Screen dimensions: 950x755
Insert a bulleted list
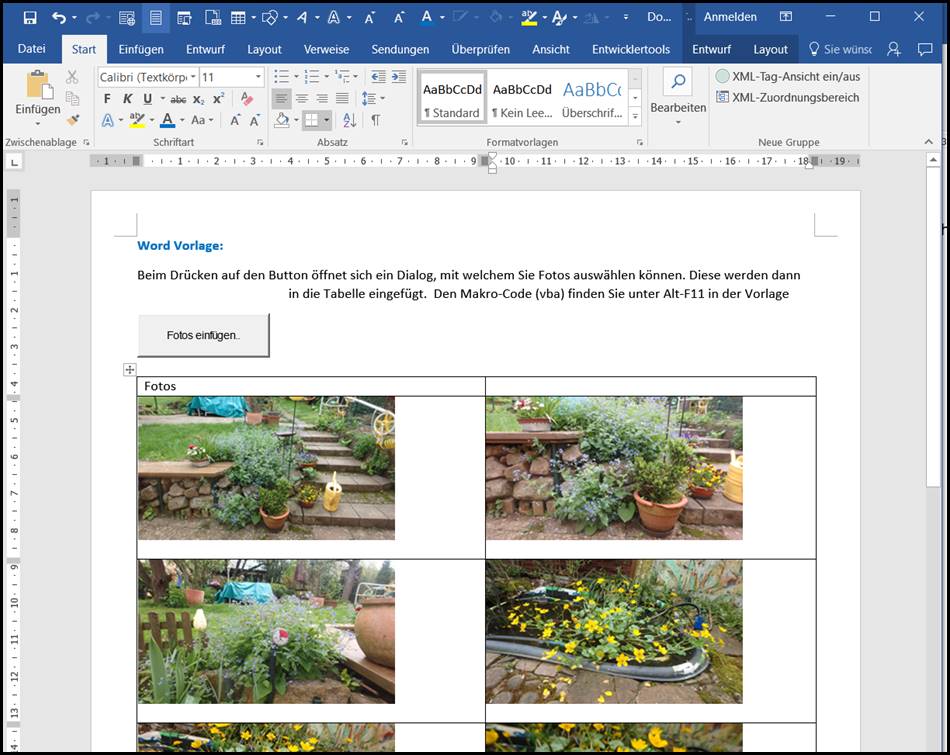281,76
